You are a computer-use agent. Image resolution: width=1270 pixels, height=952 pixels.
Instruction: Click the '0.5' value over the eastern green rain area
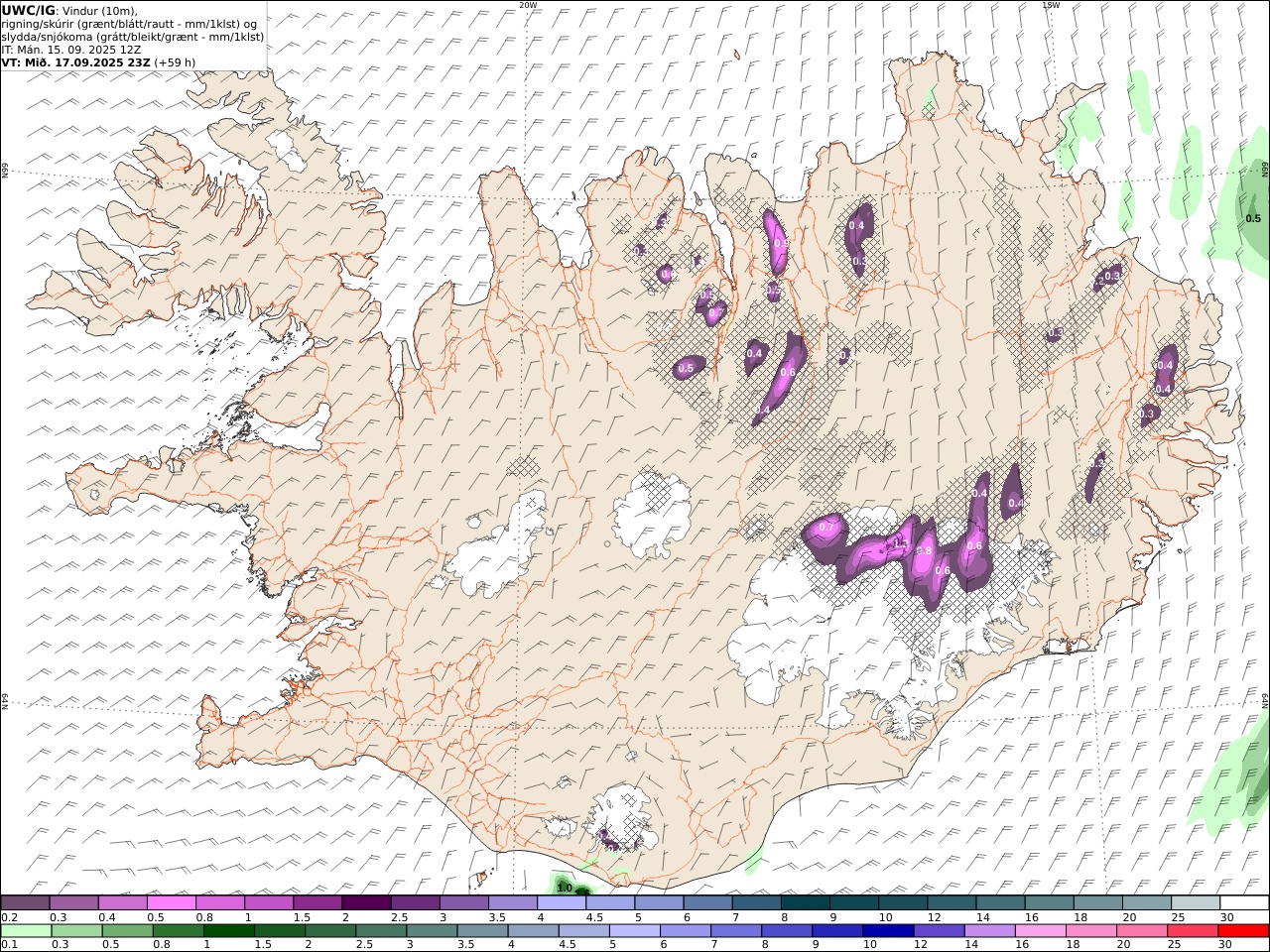point(1253,219)
